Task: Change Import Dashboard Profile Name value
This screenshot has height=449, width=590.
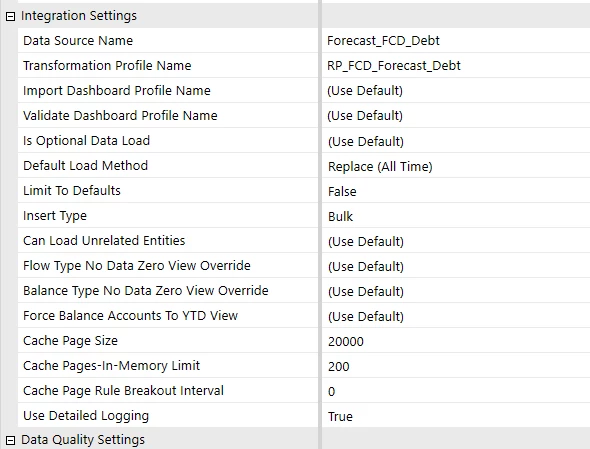Action: 456,90
